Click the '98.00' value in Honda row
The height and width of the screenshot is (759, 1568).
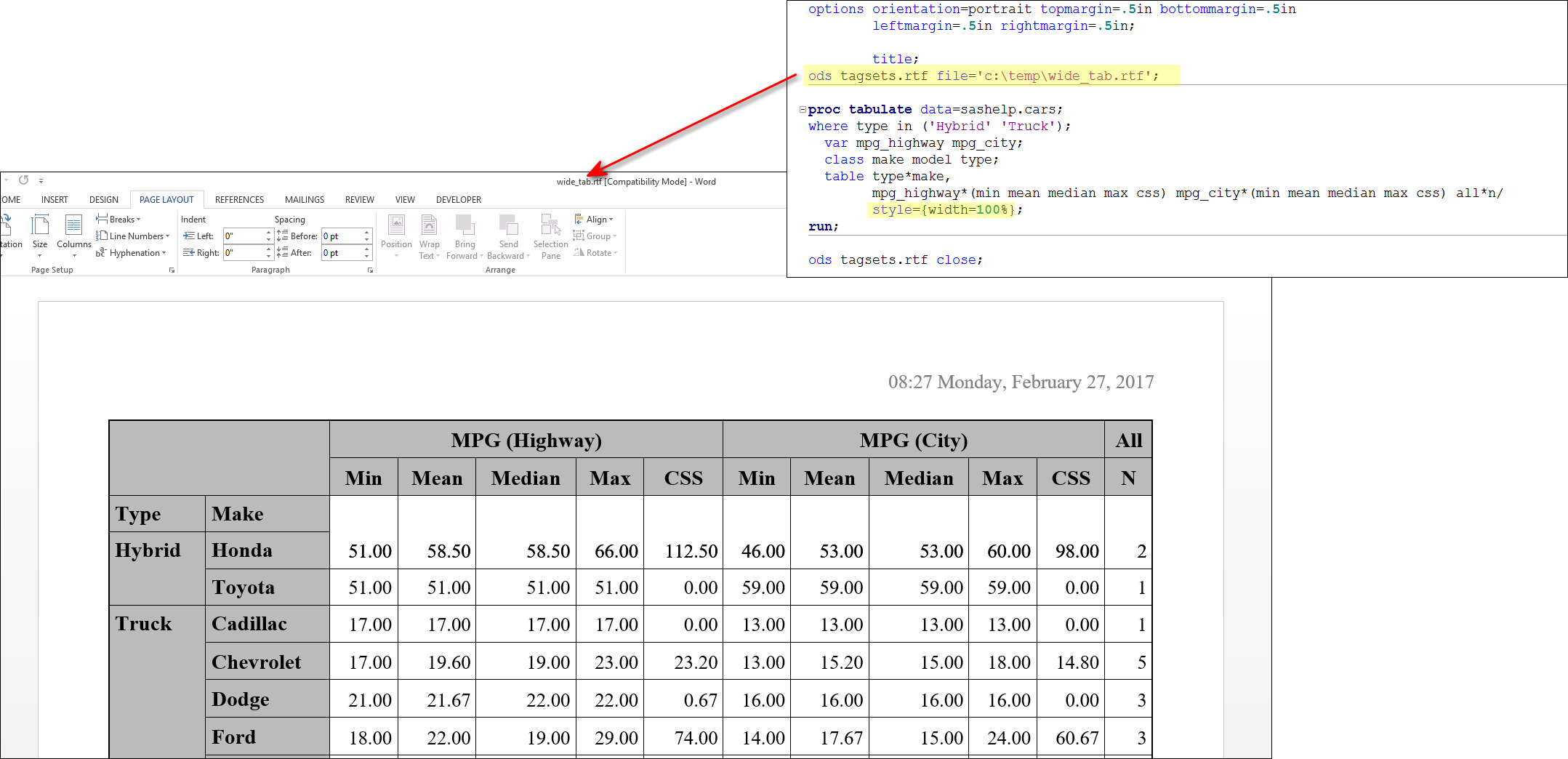1077,551
